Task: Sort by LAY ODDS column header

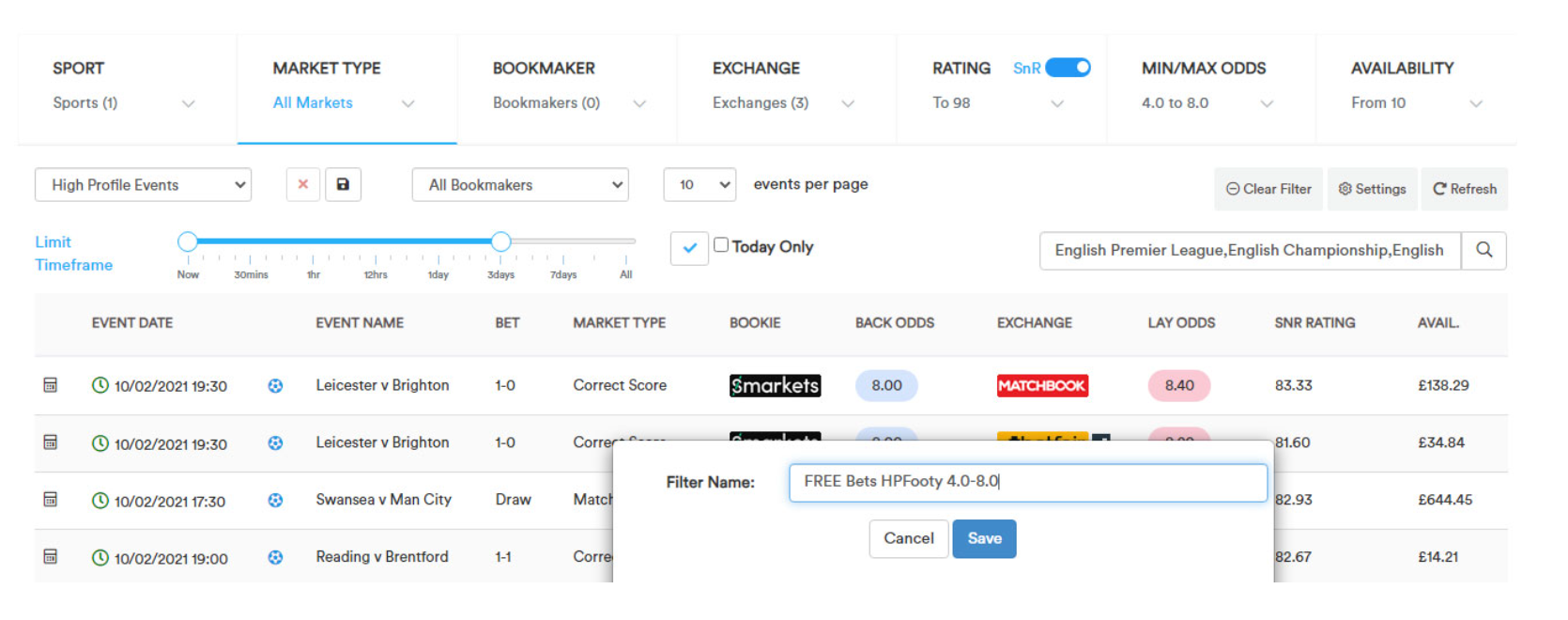Action: click(x=1181, y=323)
